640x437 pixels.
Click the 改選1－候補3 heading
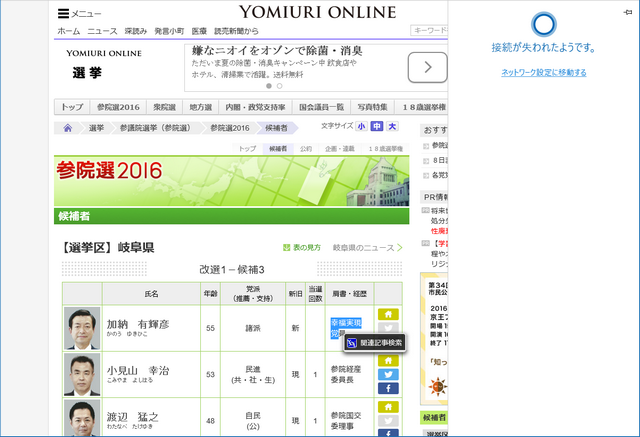(231, 270)
